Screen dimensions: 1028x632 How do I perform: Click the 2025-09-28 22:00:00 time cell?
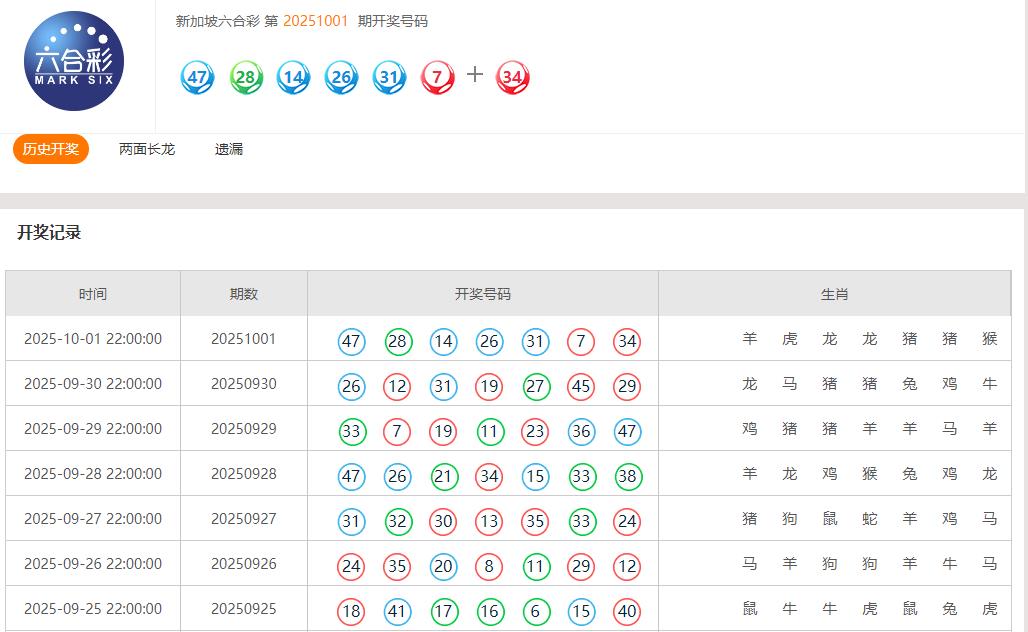tap(93, 474)
